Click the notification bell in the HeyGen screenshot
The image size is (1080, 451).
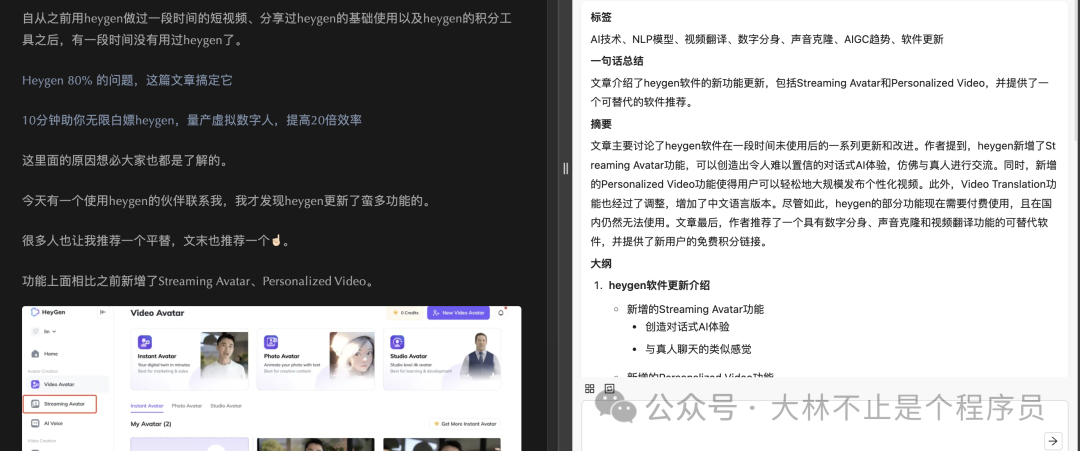pos(501,313)
